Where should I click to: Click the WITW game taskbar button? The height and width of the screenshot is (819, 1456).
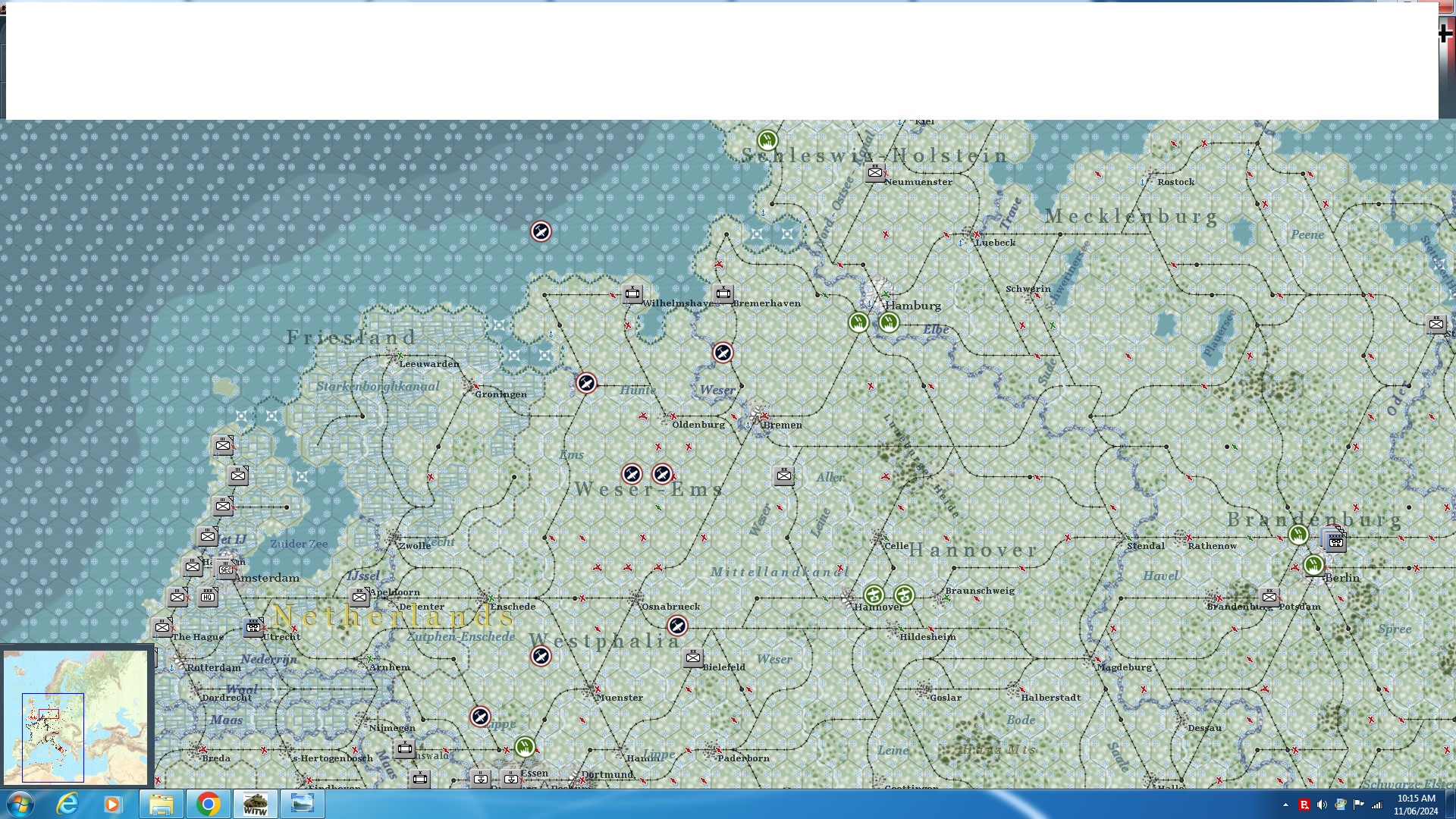point(255,804)
